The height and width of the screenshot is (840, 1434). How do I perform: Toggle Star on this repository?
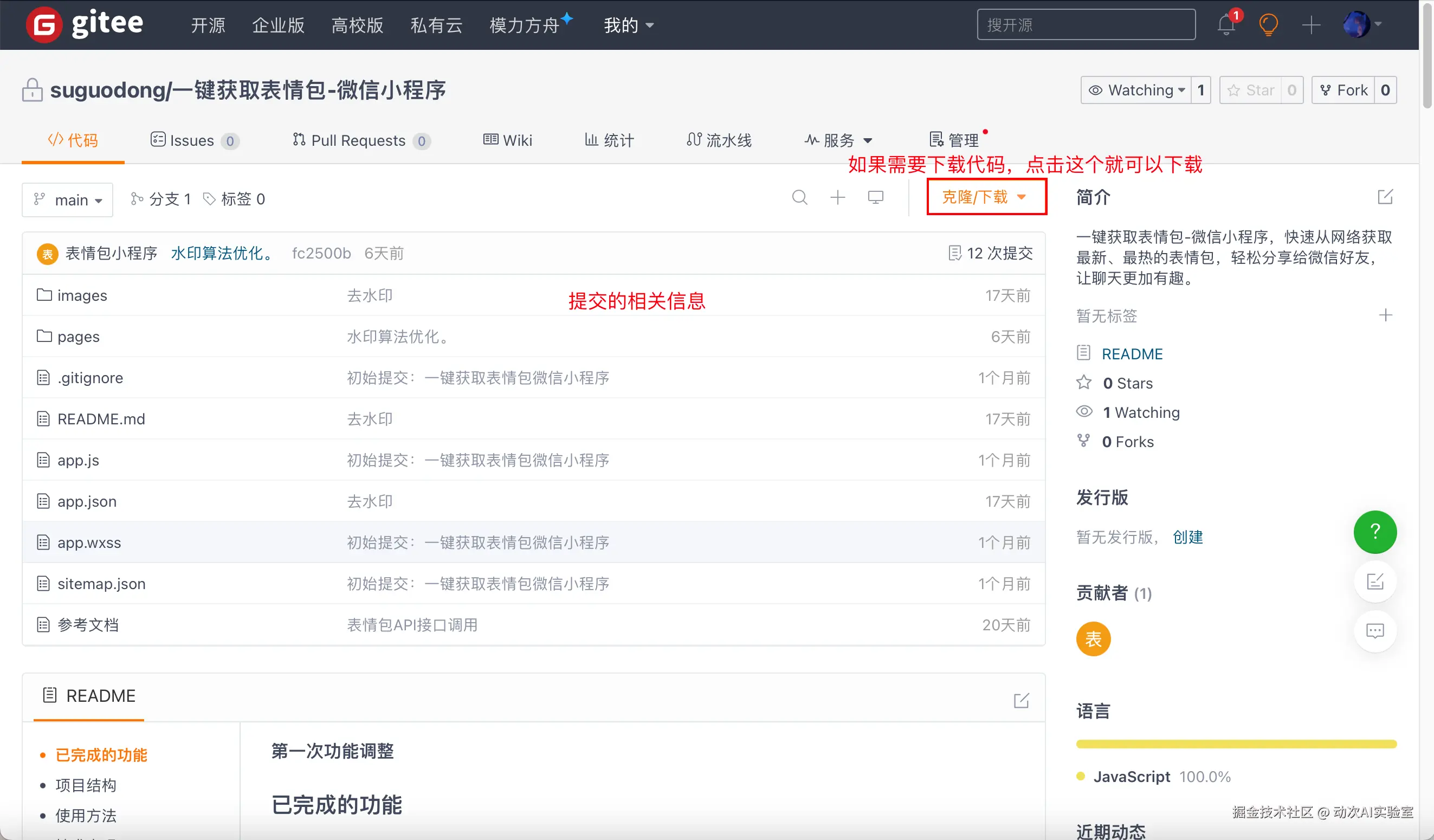[x=1251, y=90]
